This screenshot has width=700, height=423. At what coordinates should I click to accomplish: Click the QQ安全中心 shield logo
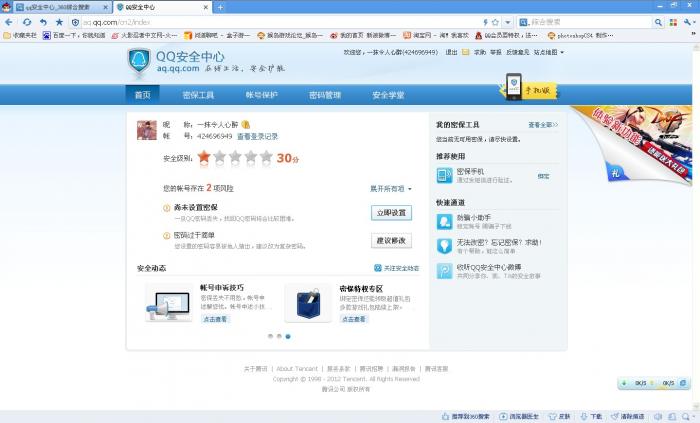pos(139,61)
